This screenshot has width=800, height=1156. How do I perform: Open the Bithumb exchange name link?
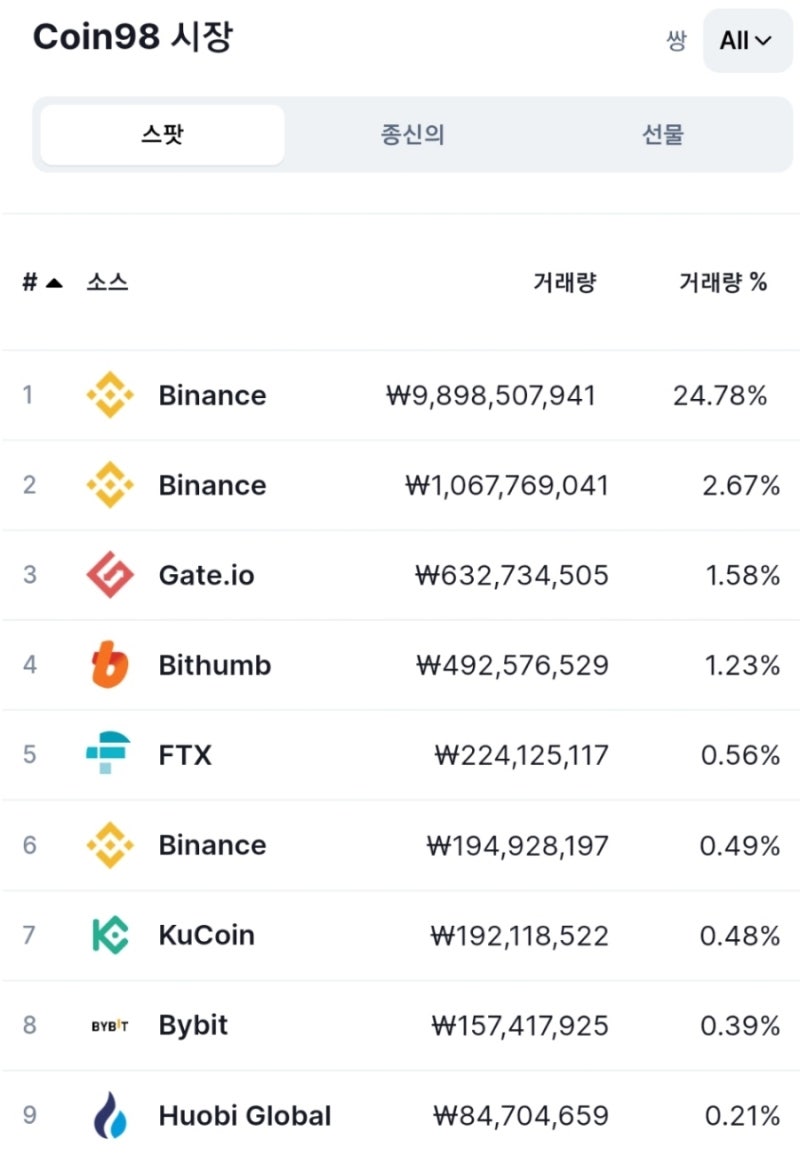(x=214, y=665)
